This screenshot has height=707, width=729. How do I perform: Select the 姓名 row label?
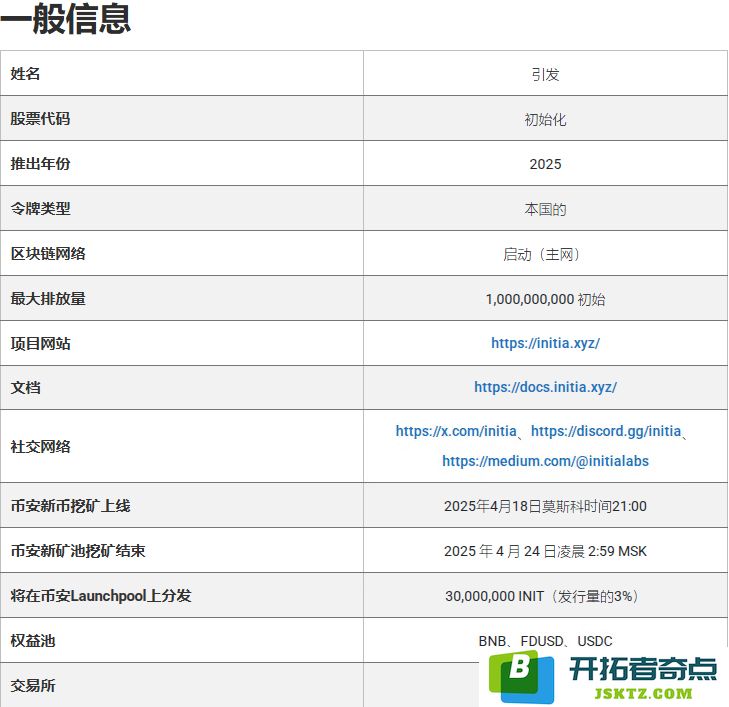(x=25, y=73)
